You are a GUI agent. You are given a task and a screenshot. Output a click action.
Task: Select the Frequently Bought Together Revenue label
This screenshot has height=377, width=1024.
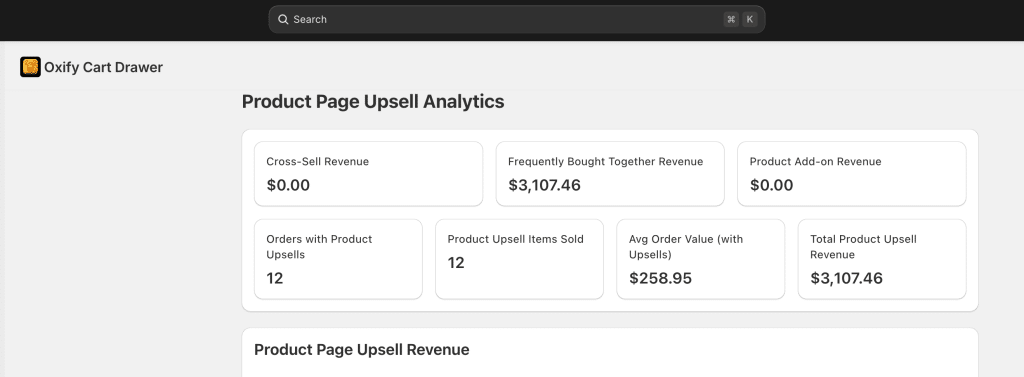click(x=605, y=161)
